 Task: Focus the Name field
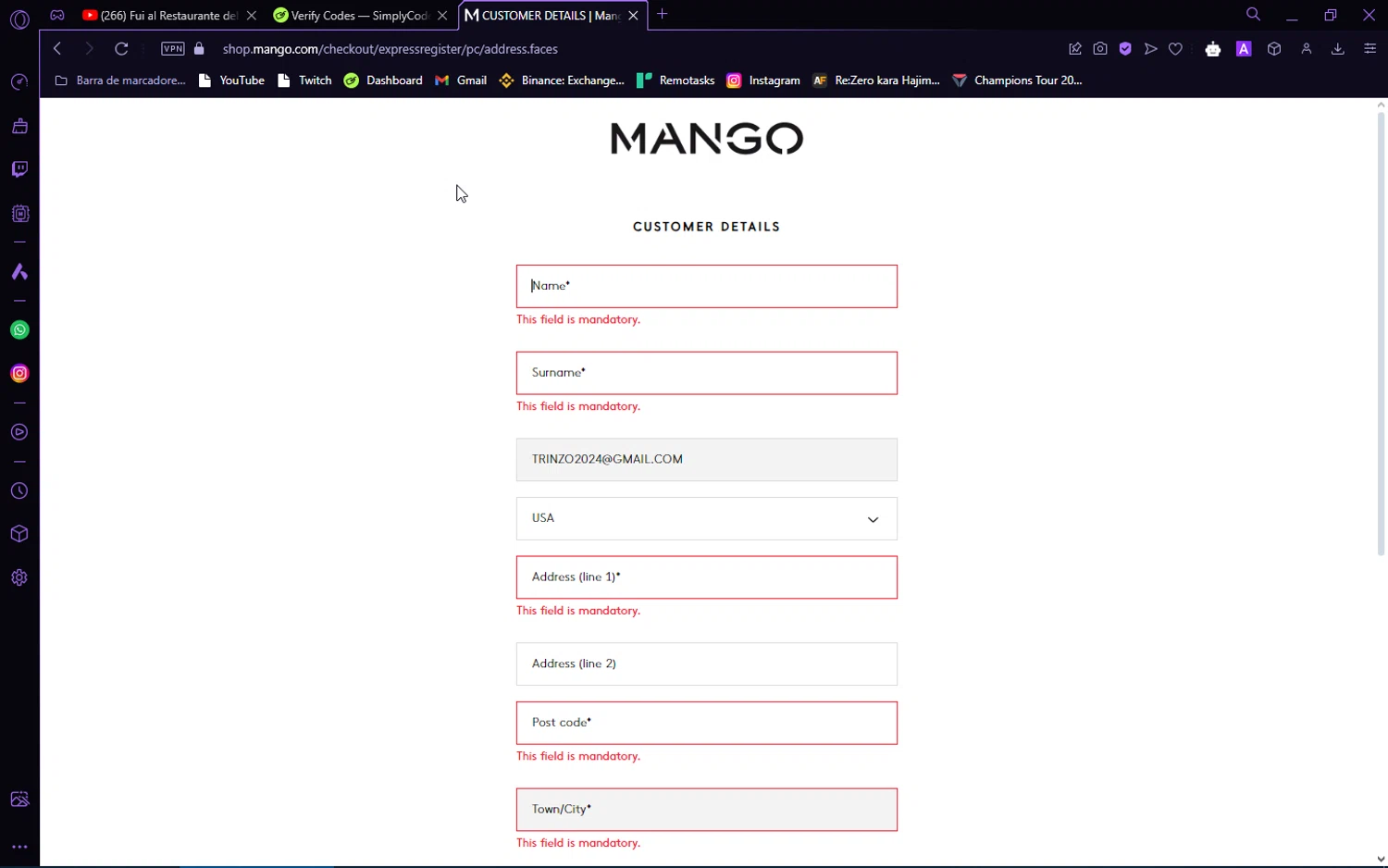pyautogui.click(x=707, y=287)
